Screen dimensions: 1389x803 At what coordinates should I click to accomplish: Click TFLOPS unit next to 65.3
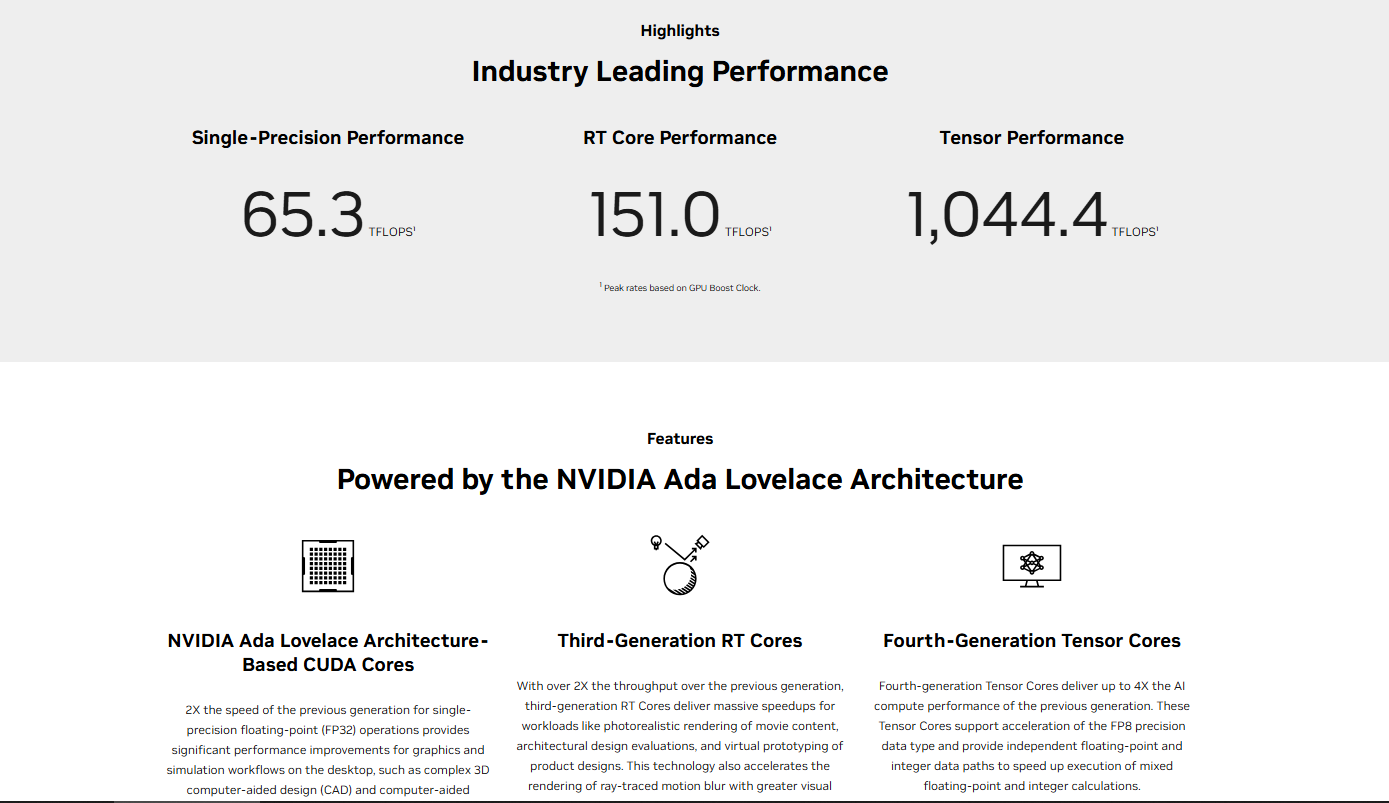(391, 232)
